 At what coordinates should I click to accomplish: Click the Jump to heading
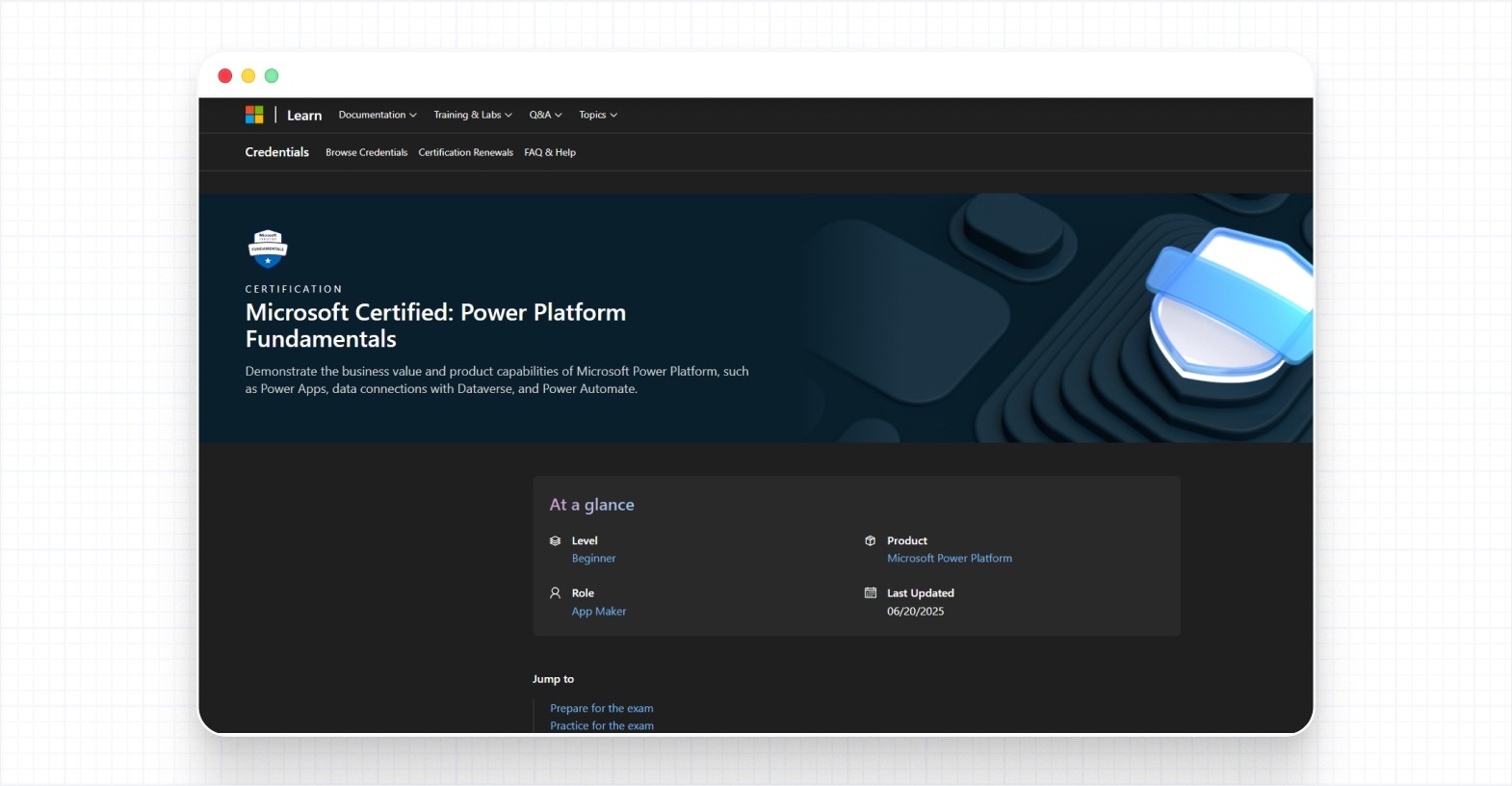click(x=554, y=679)
